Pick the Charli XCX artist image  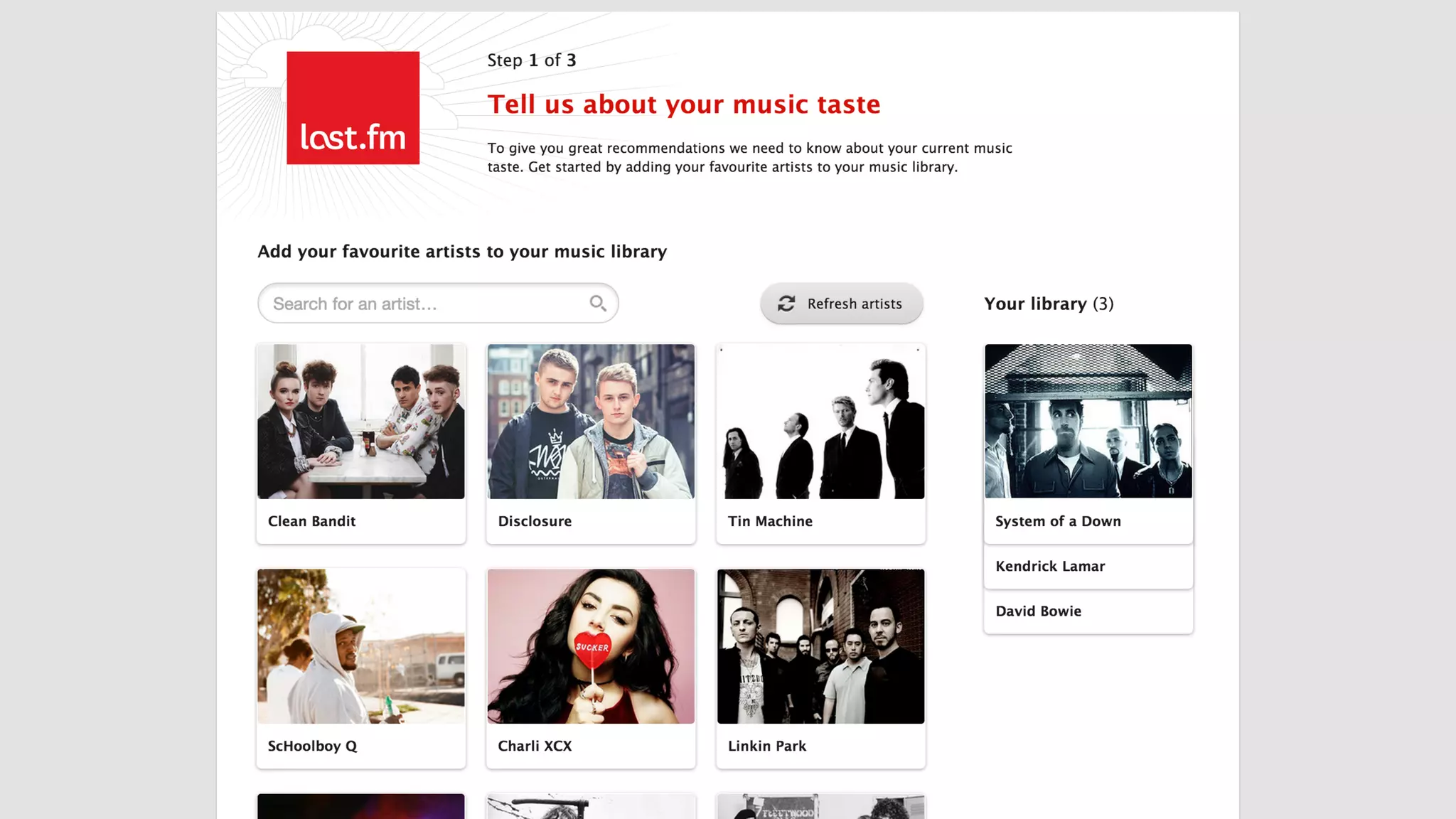click(x=591, y=646)
